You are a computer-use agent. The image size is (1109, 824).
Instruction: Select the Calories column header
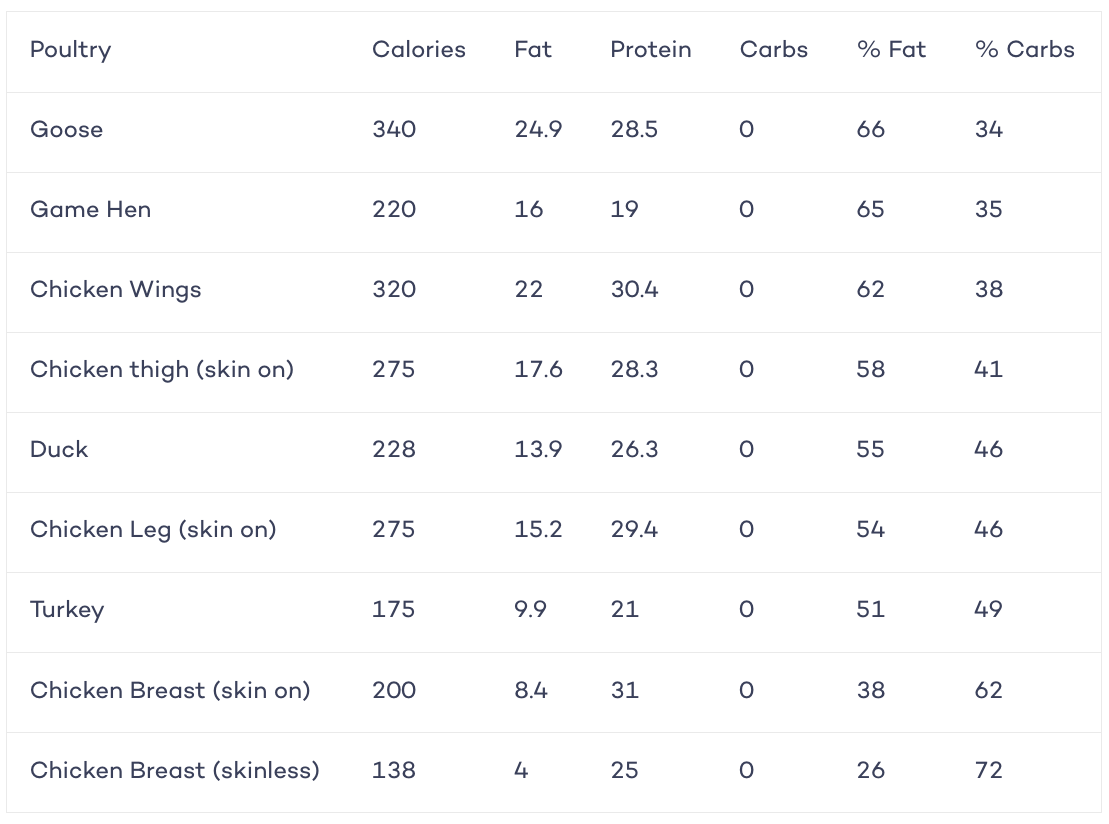pyautogui.click(x=419, y=50)
